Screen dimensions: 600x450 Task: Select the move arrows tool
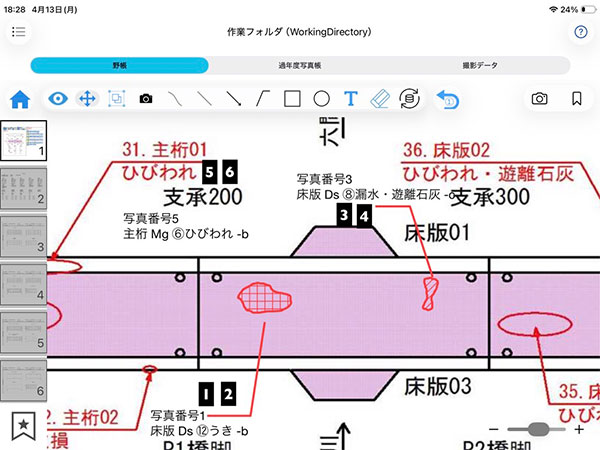(x=87, y=99)
